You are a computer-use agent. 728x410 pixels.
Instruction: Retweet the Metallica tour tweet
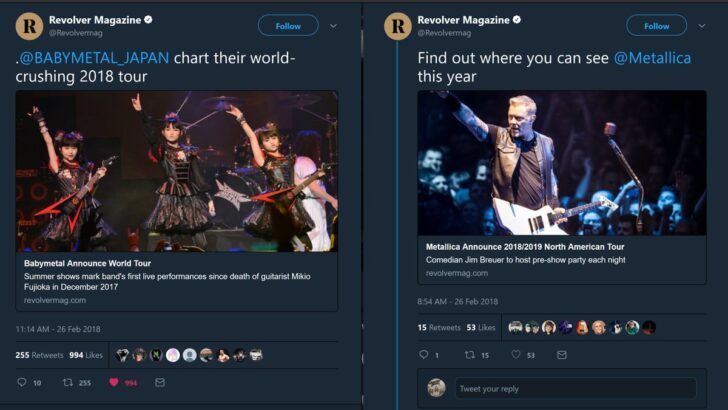pyautogui.click(x=470, y=354)
